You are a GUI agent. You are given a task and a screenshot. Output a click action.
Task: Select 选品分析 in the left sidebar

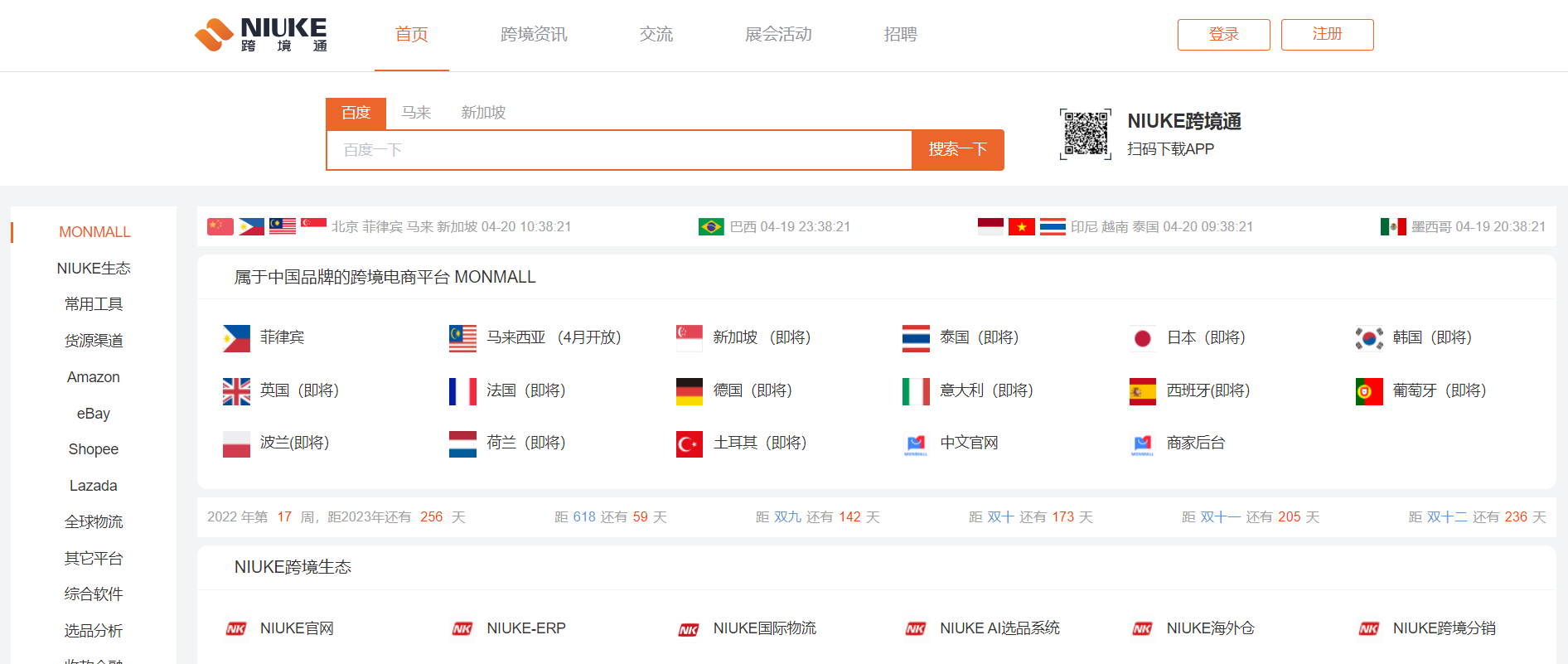click(94, 631)
